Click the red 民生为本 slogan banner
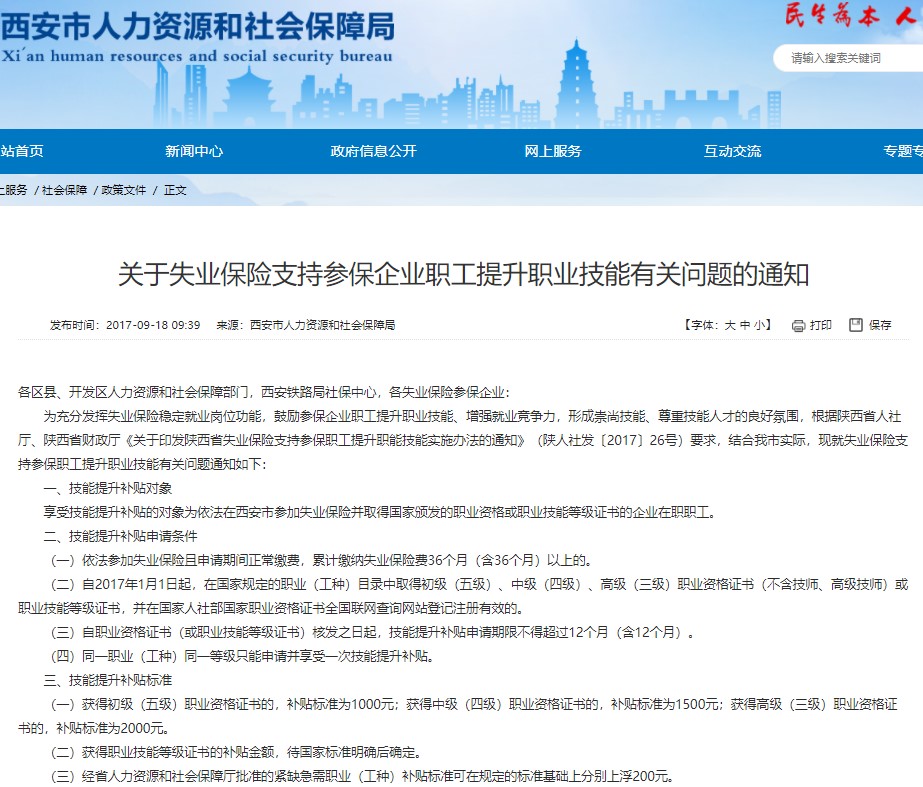This screenshot has width=923, height=787. pos(848,14)
